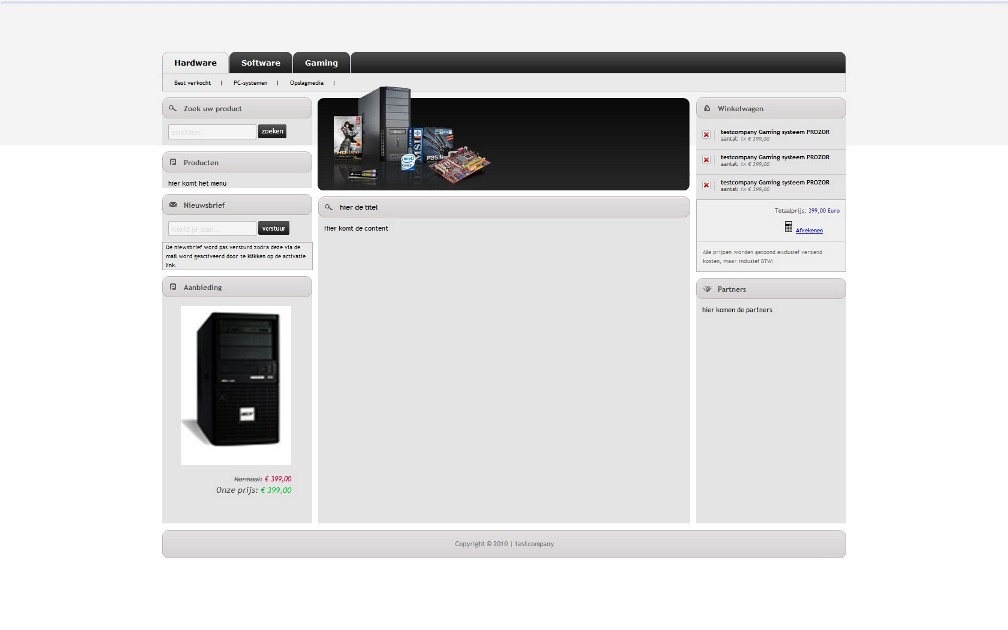Open the Hardware tab
The height and width of the screenshot is (630, 1008).
(195, 63)
